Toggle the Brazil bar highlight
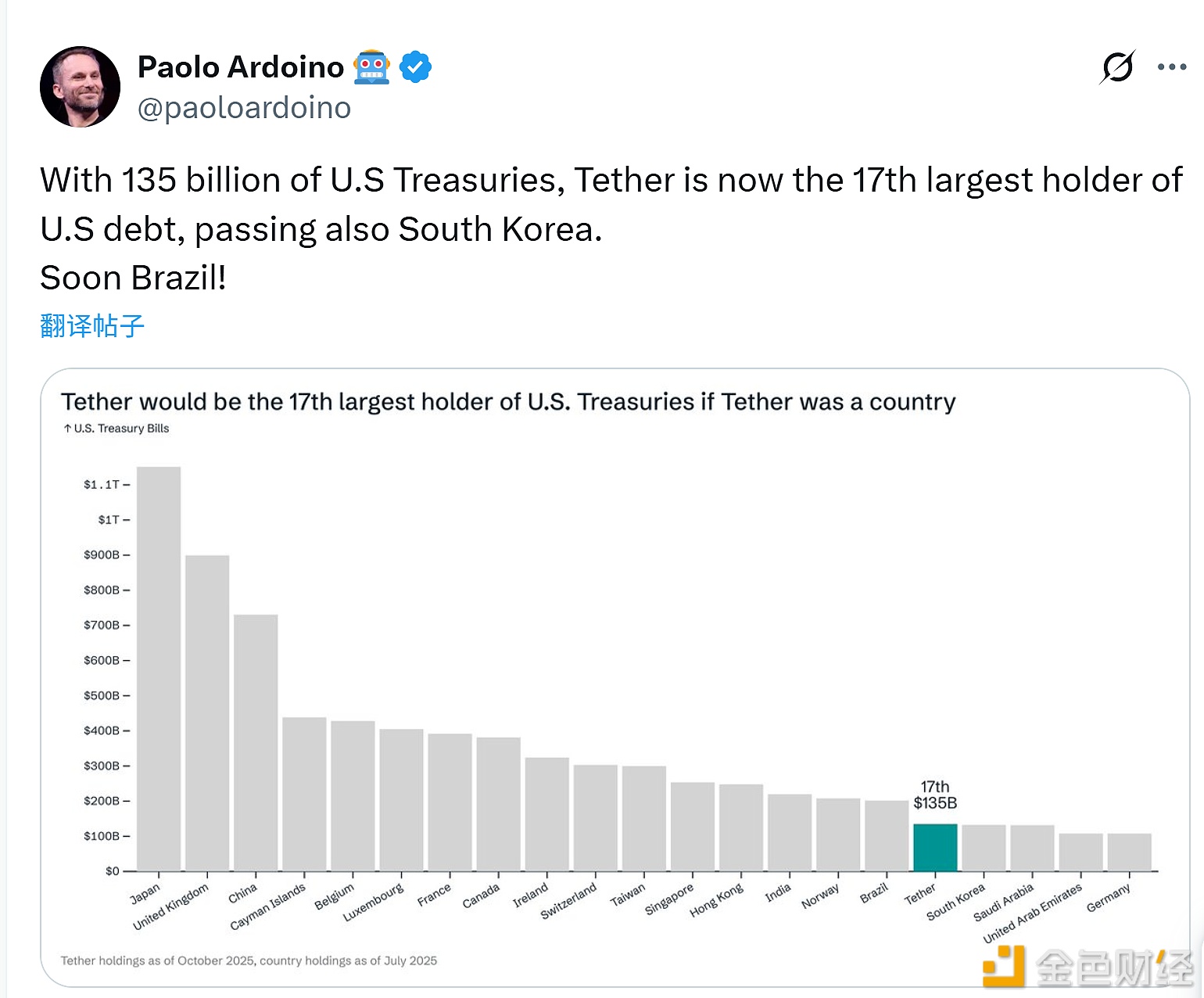This screenshot has width=1204, height=998. (x=887, y=837)
